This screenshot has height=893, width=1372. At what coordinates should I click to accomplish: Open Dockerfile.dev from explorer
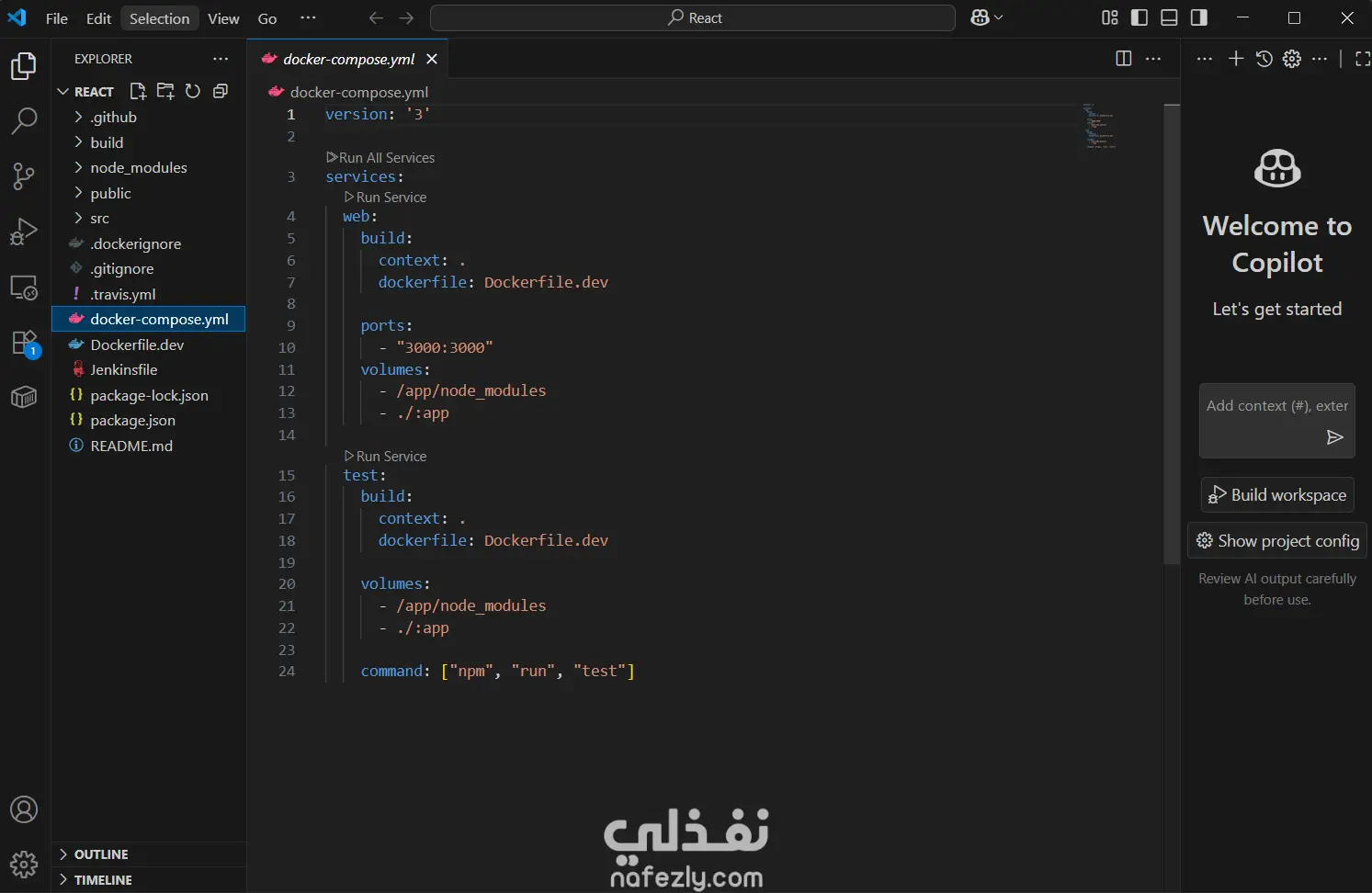(x=149, y=345)
